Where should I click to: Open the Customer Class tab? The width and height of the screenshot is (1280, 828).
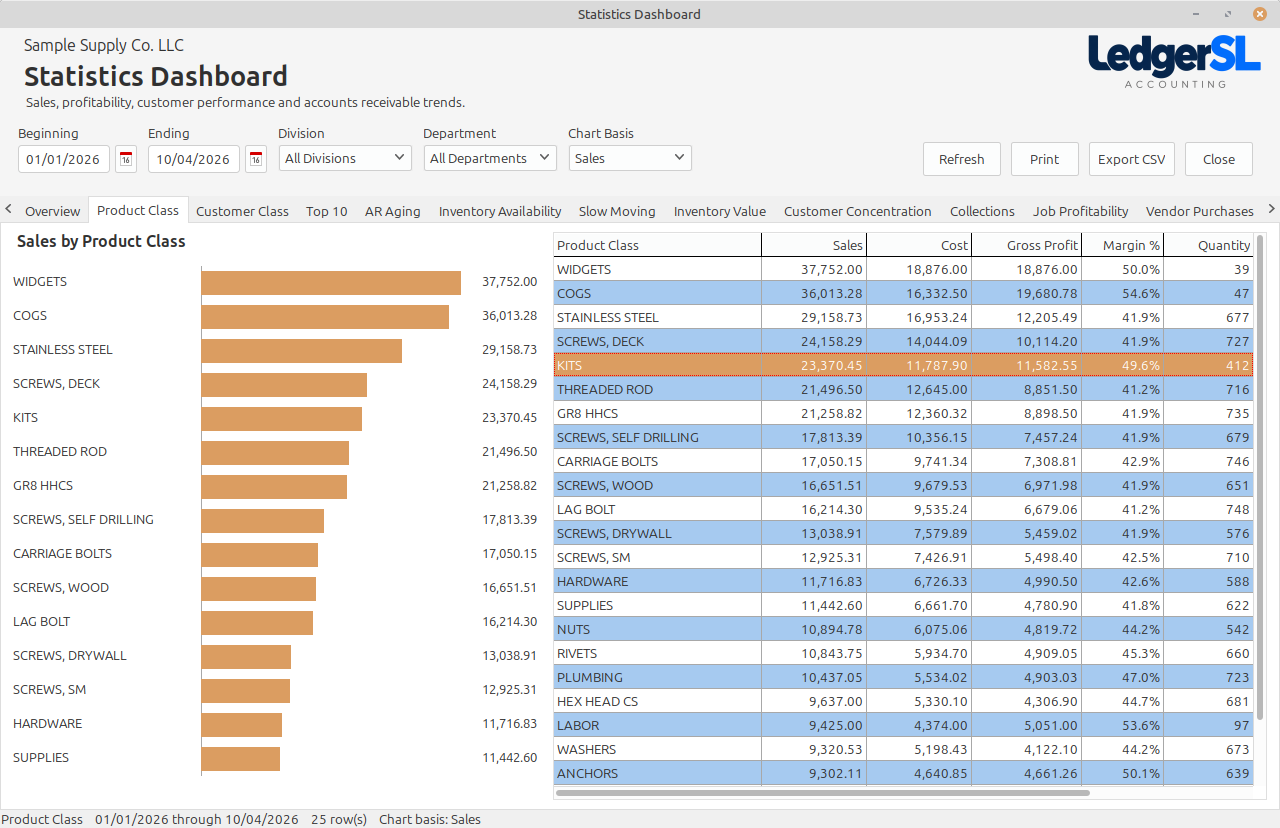pos(242,211)
